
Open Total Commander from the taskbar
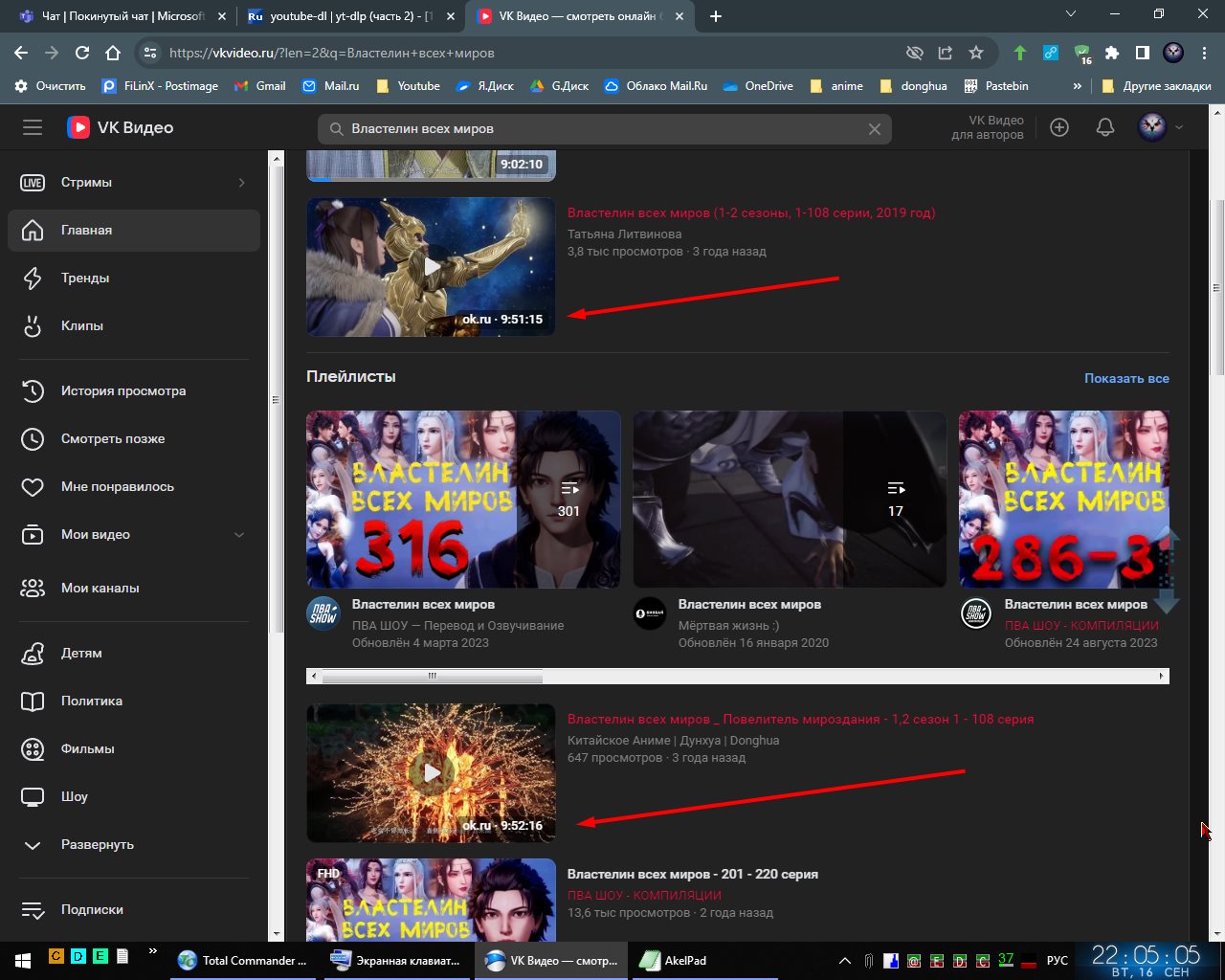pos(243,960)
